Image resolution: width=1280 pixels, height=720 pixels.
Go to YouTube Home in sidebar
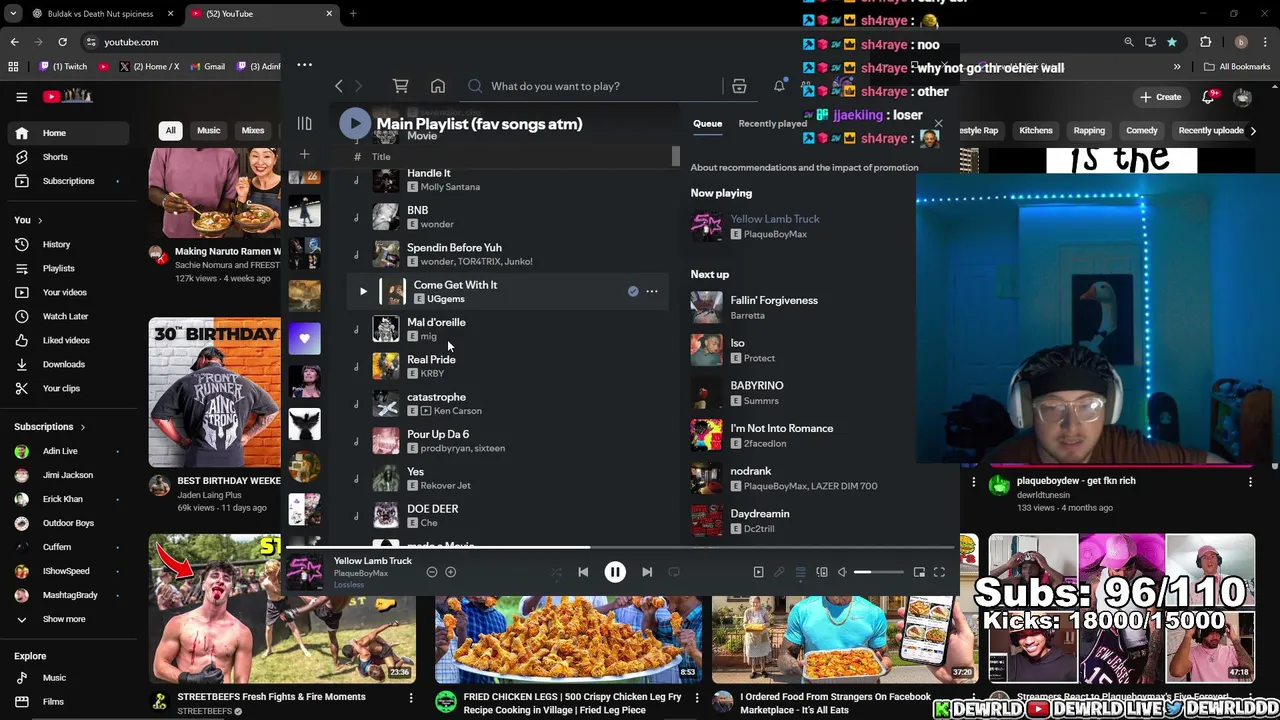[x=68, y=133]
